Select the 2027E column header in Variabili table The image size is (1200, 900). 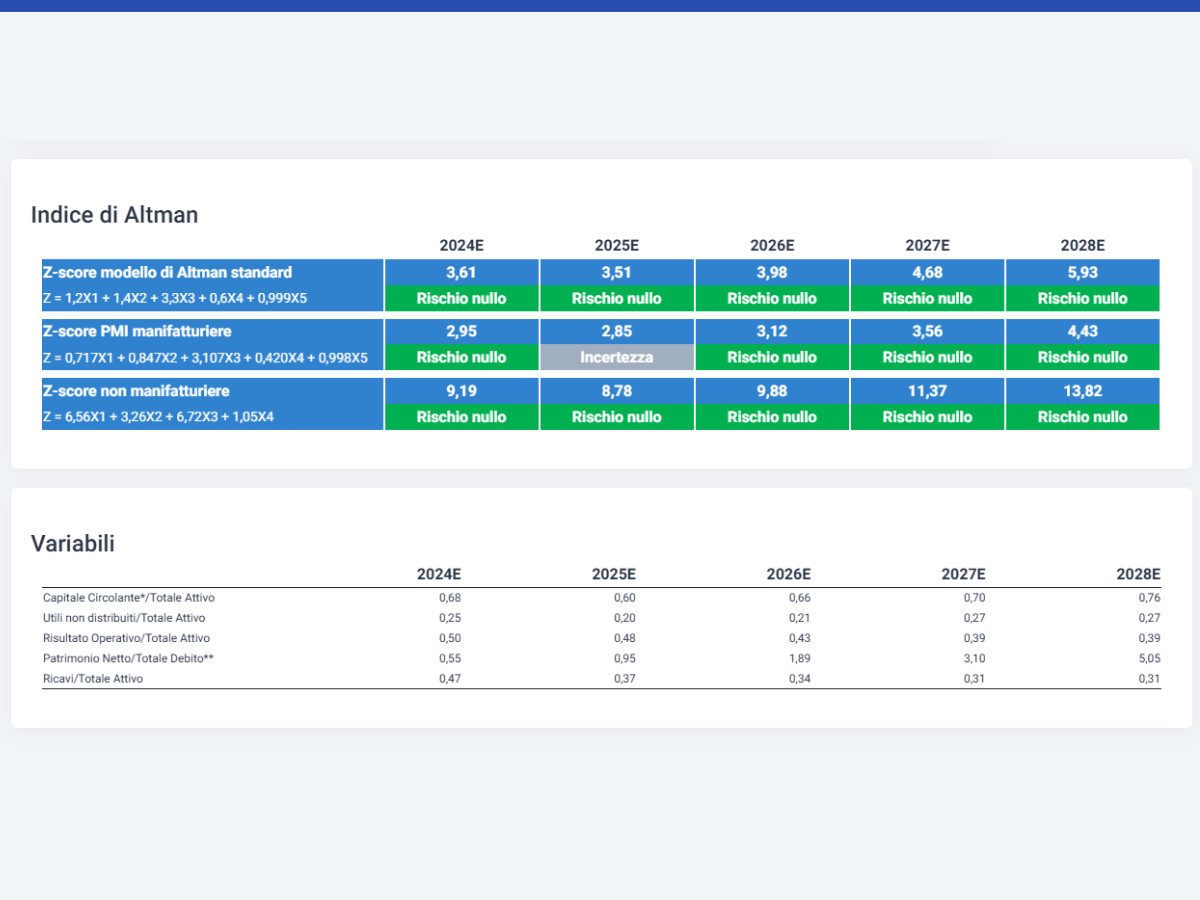963,574
